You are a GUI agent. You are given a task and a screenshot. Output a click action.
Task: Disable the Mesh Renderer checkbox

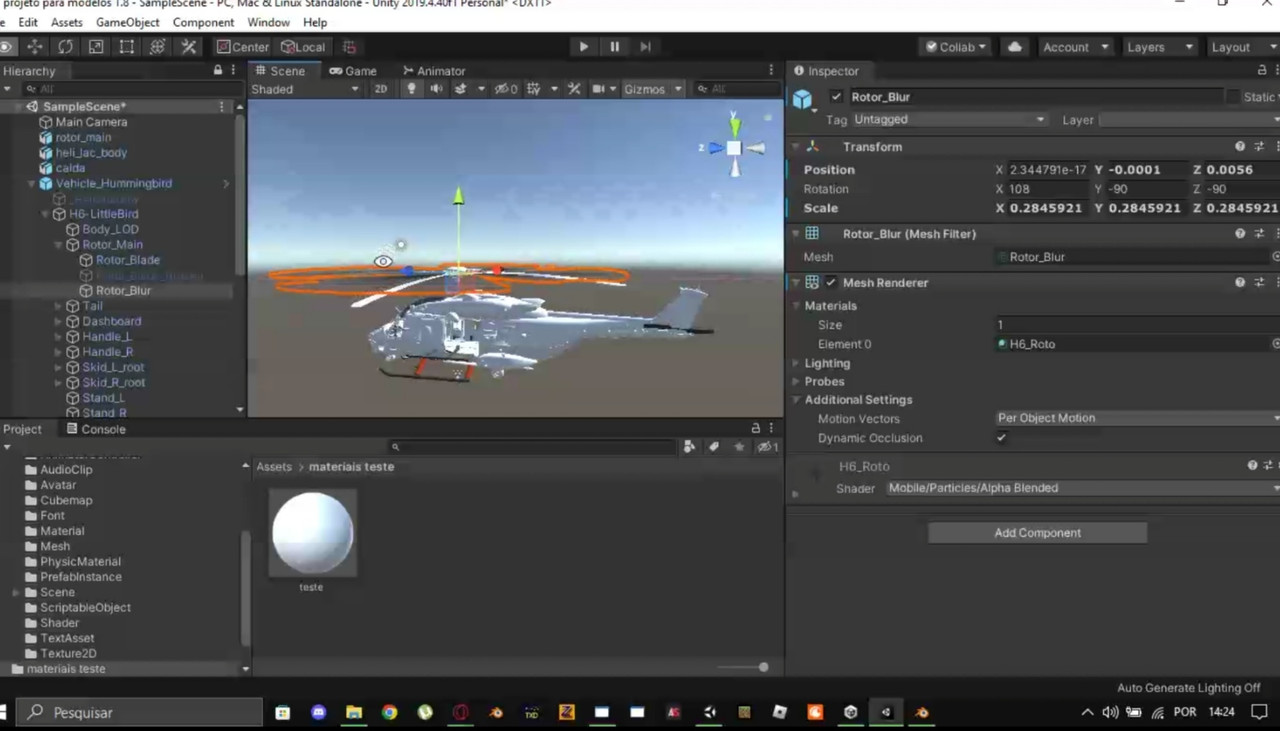831,282
